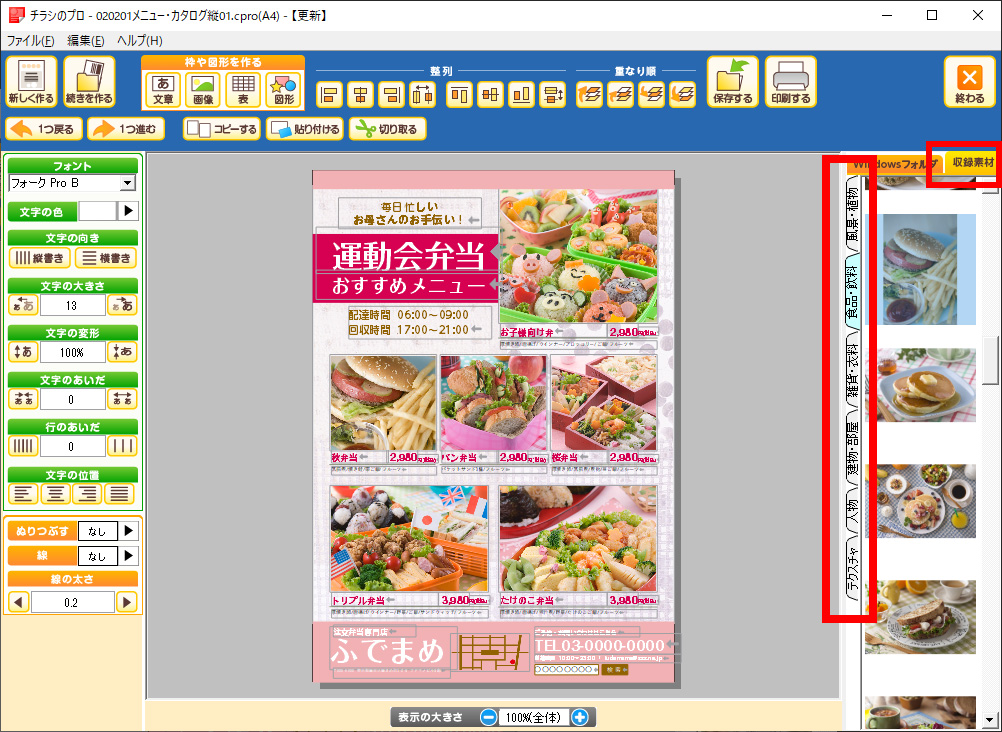Center objects horizontally in 整列 group
This screenshot has width=1002, height=732.
pyautogui.click(x=360, y=95)
